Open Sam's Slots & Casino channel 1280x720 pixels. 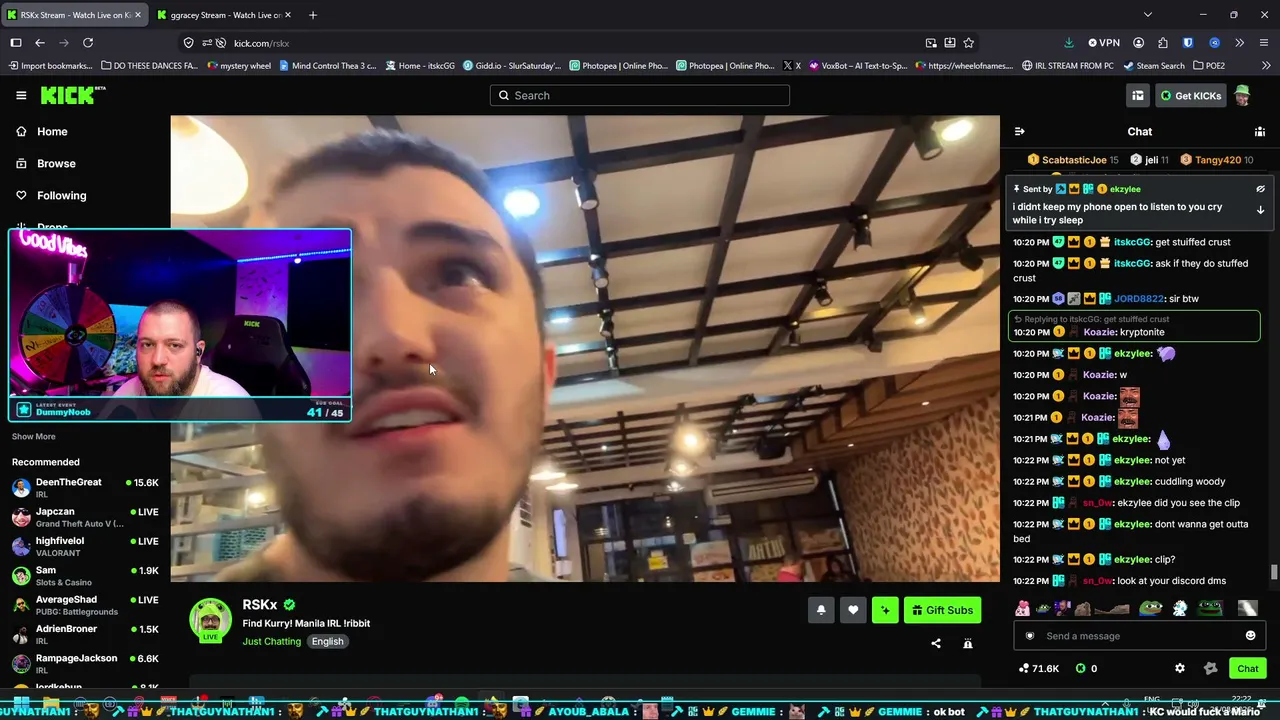tap(85, 576)
